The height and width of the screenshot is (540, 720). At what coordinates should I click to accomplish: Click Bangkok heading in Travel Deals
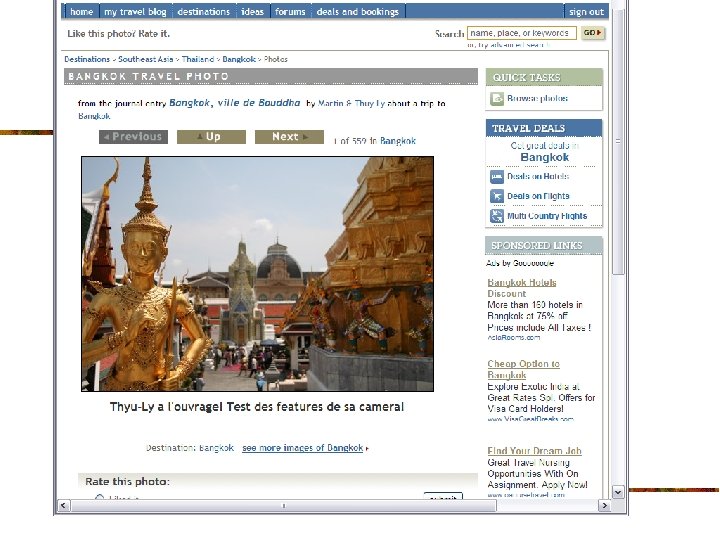[545, 158]
